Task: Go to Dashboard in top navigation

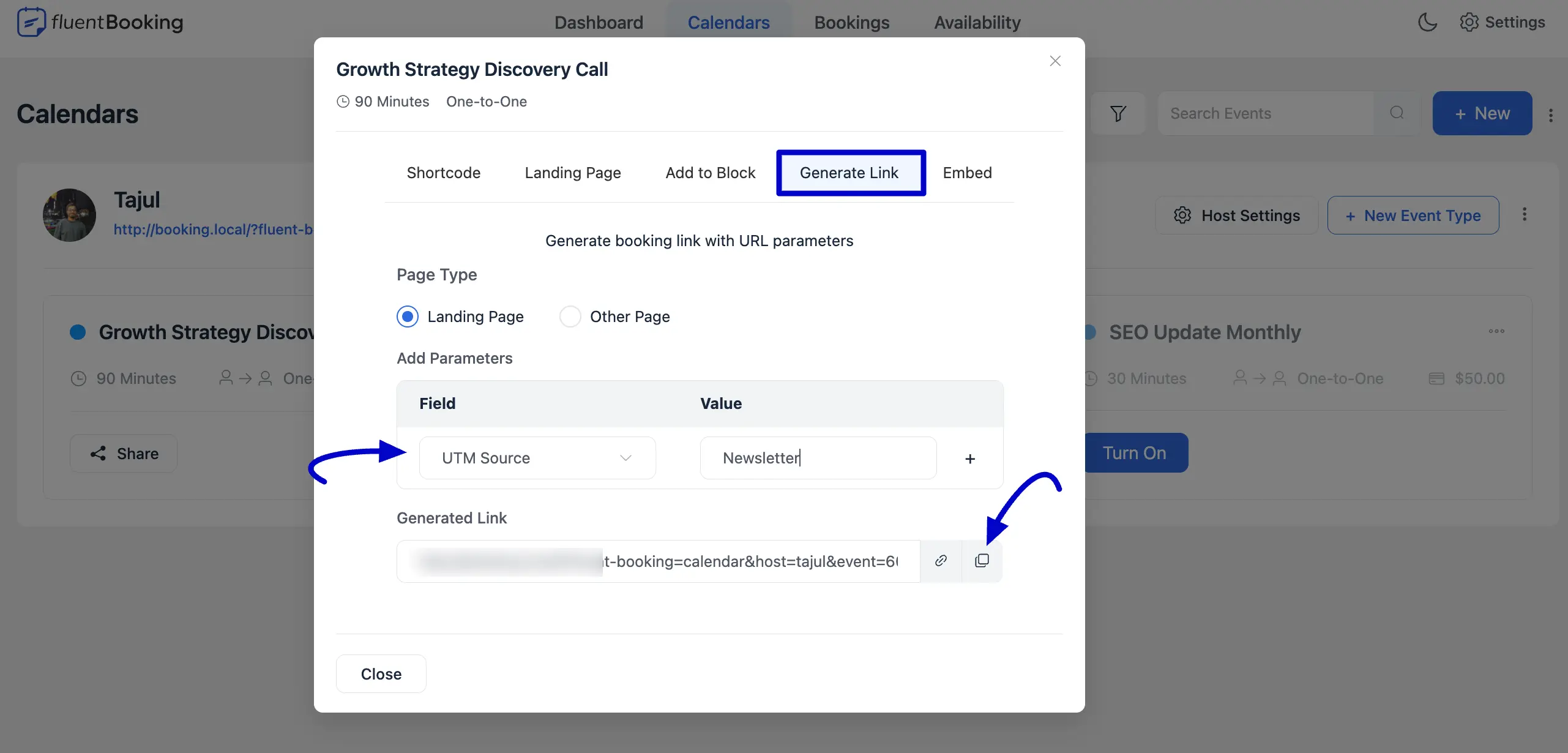Action: coord(599,23)
